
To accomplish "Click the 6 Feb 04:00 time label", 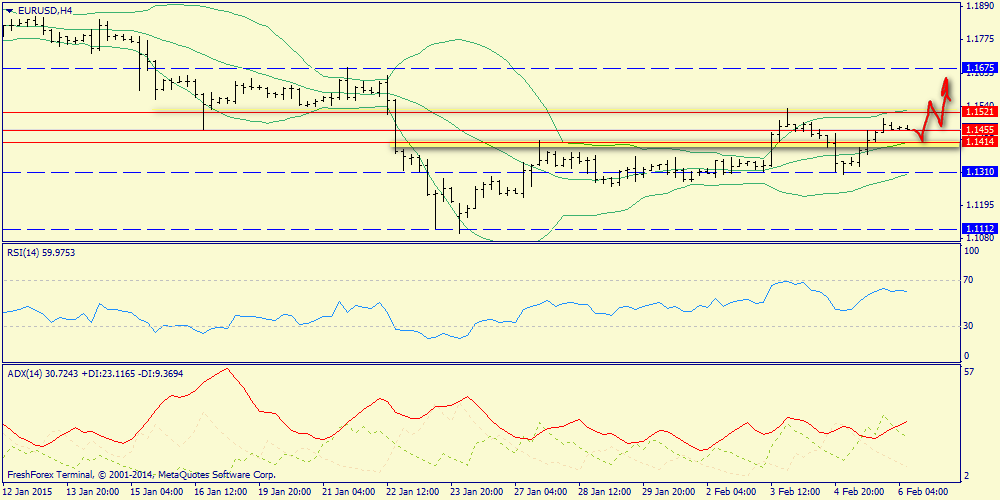I will tap(923, 492).
